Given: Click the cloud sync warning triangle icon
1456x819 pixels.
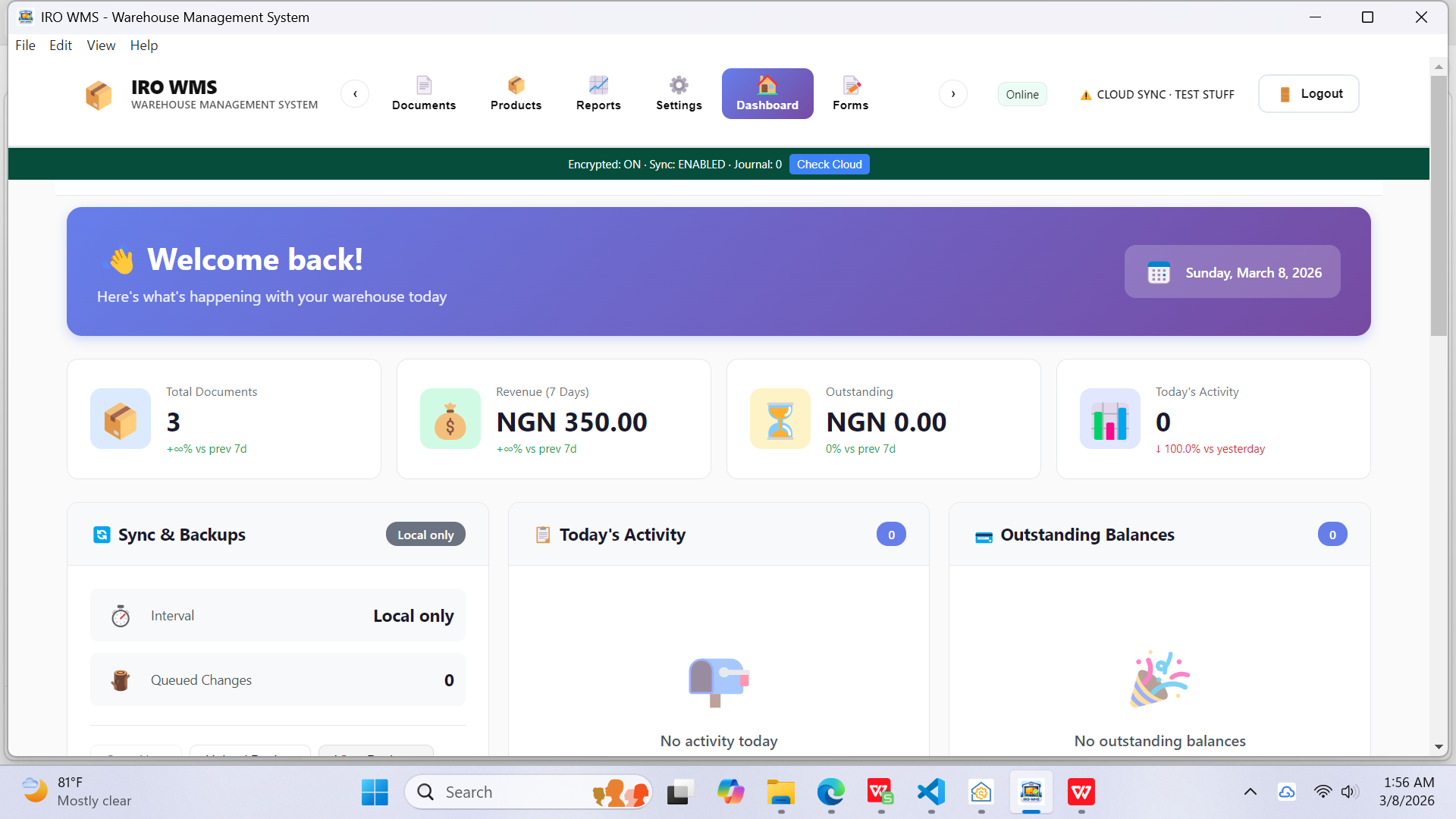Looking at the screenshot, I should [x=1085, y=94].
